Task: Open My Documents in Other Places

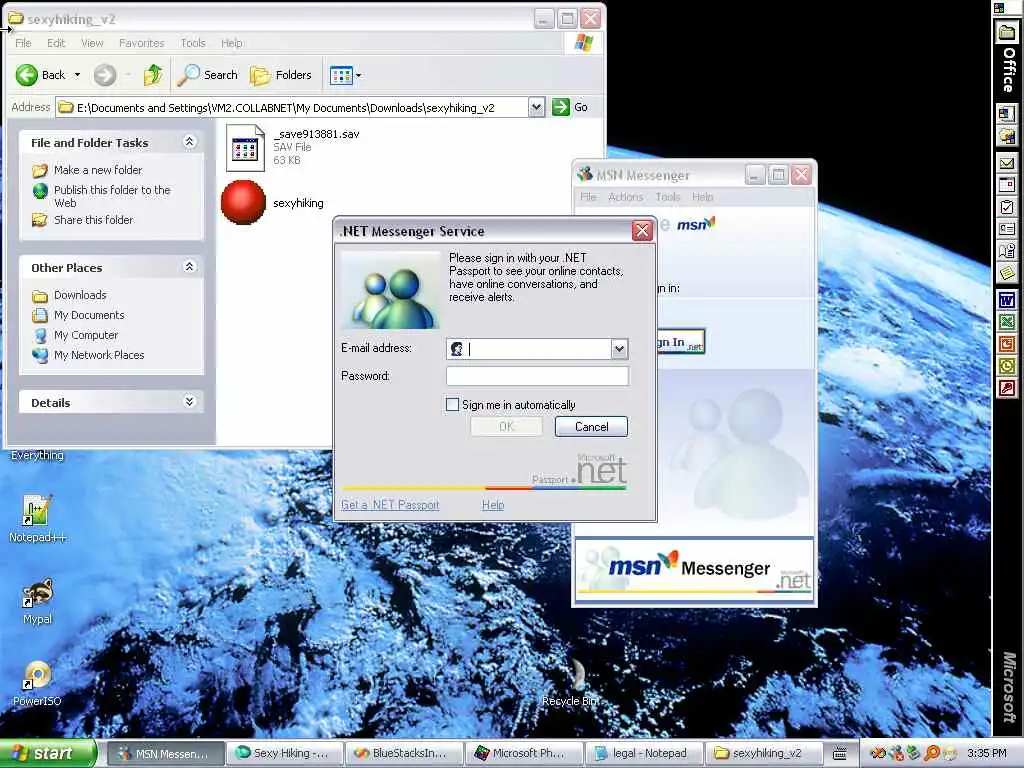Action: (89, 315)
